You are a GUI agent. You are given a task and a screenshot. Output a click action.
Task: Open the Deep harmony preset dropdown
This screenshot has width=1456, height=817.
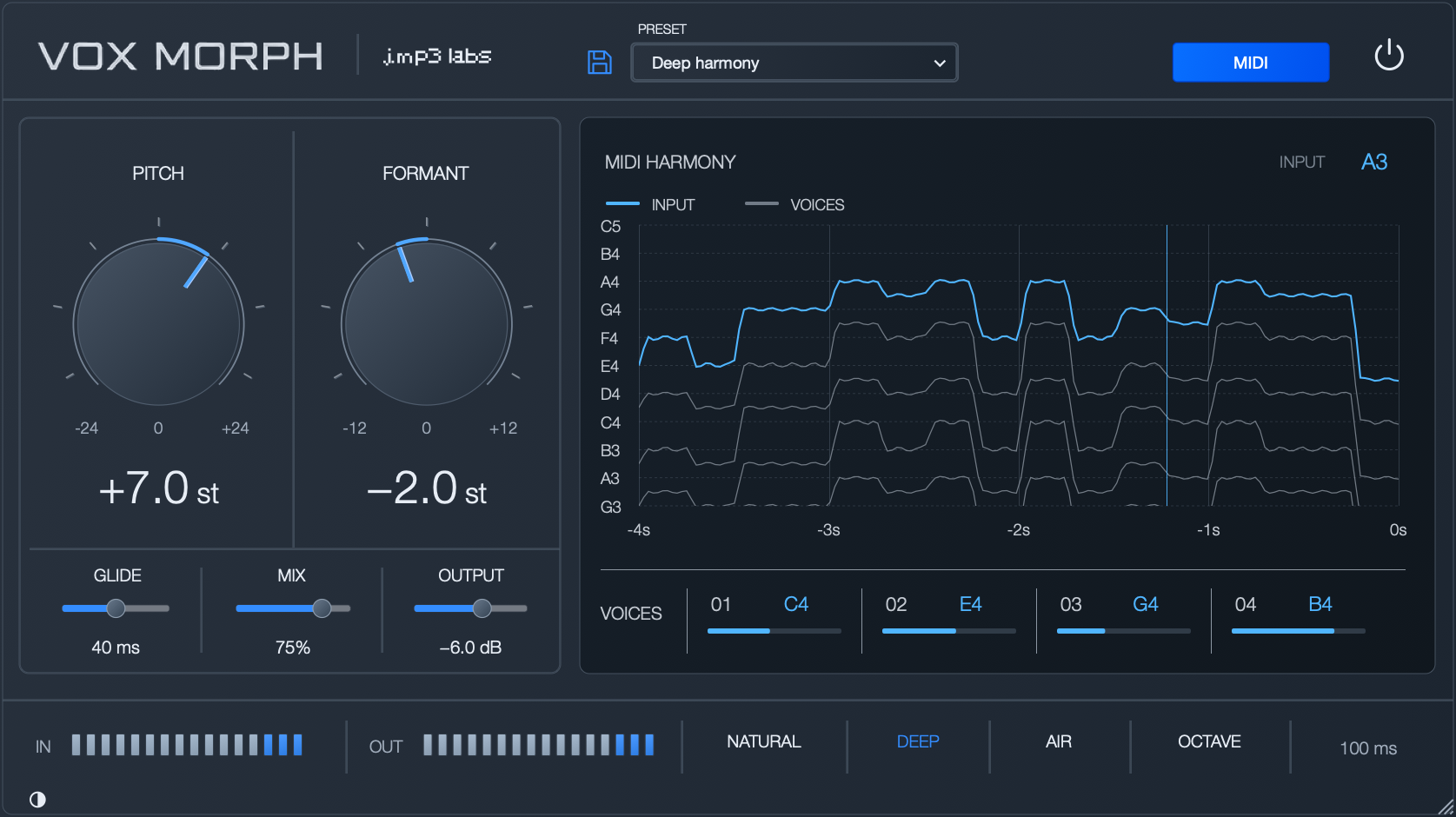[794, 63]
